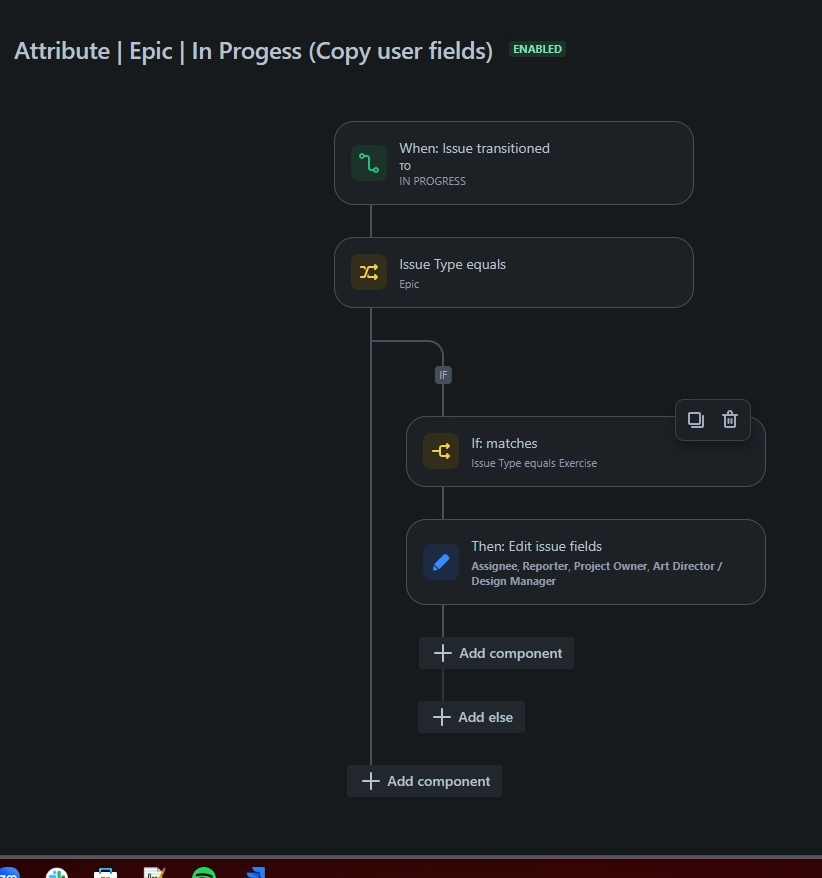Select the If: matches condition block
This screenshot has height=878, width=822.
(586, 451)
